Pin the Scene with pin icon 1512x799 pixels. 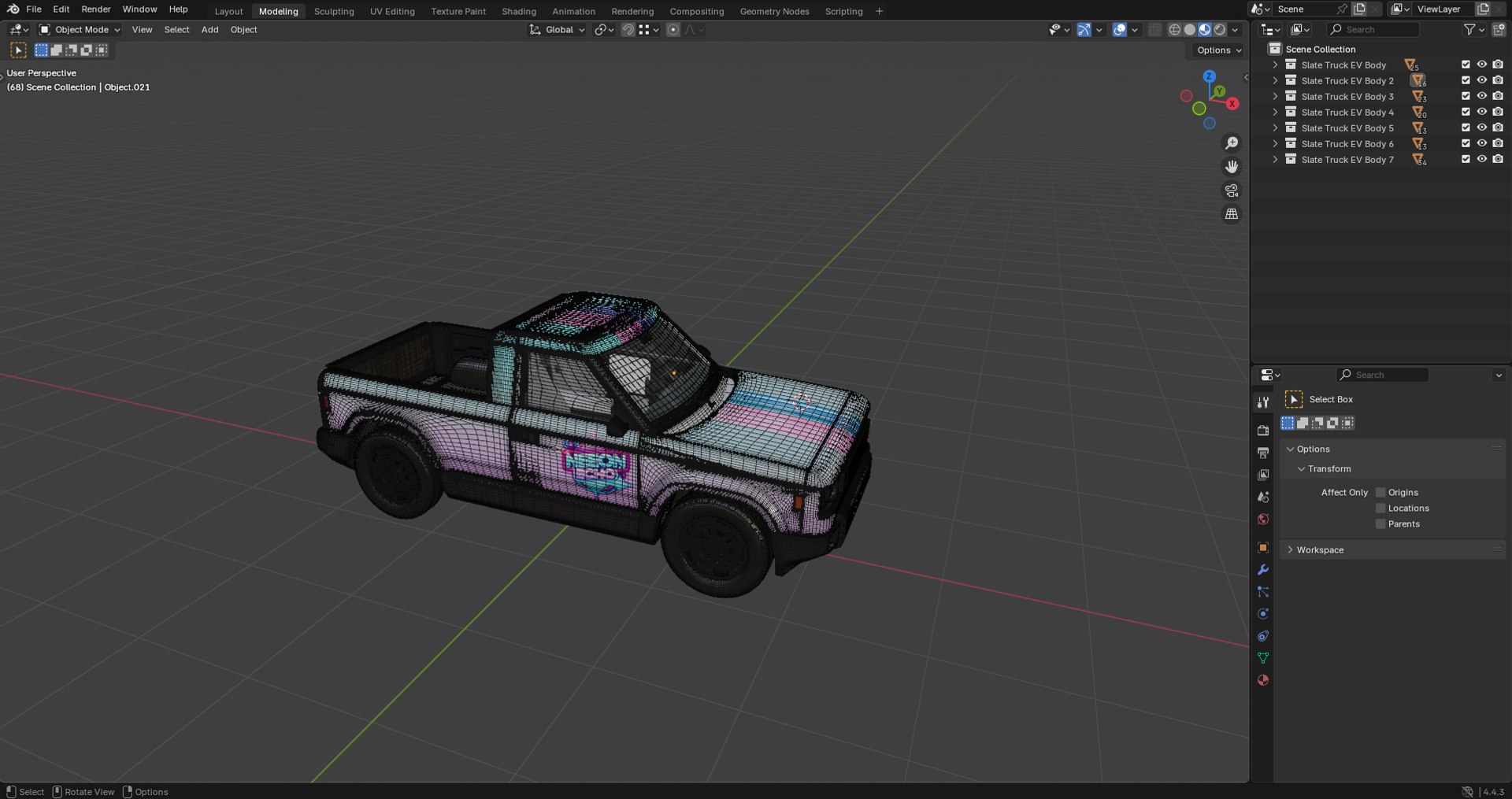[1342, 9]
